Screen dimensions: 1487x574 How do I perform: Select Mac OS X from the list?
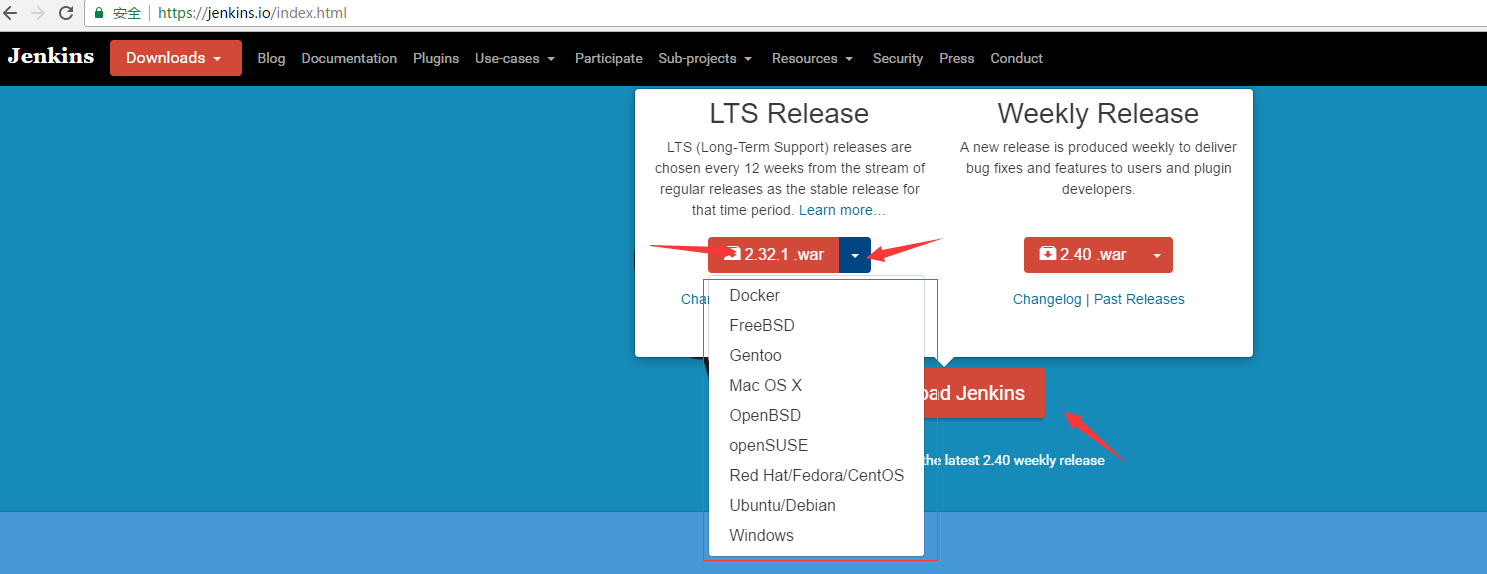pyautogui.click(x=816, y=386)
